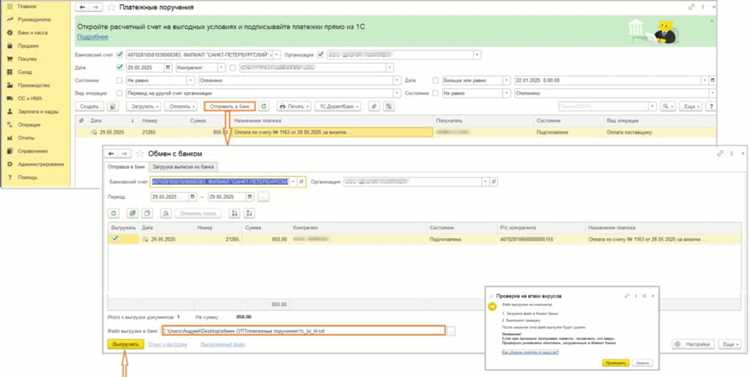Open the ОС и НМА sidebar section
This screenshot has height=377, width=750.
[25, 98]
